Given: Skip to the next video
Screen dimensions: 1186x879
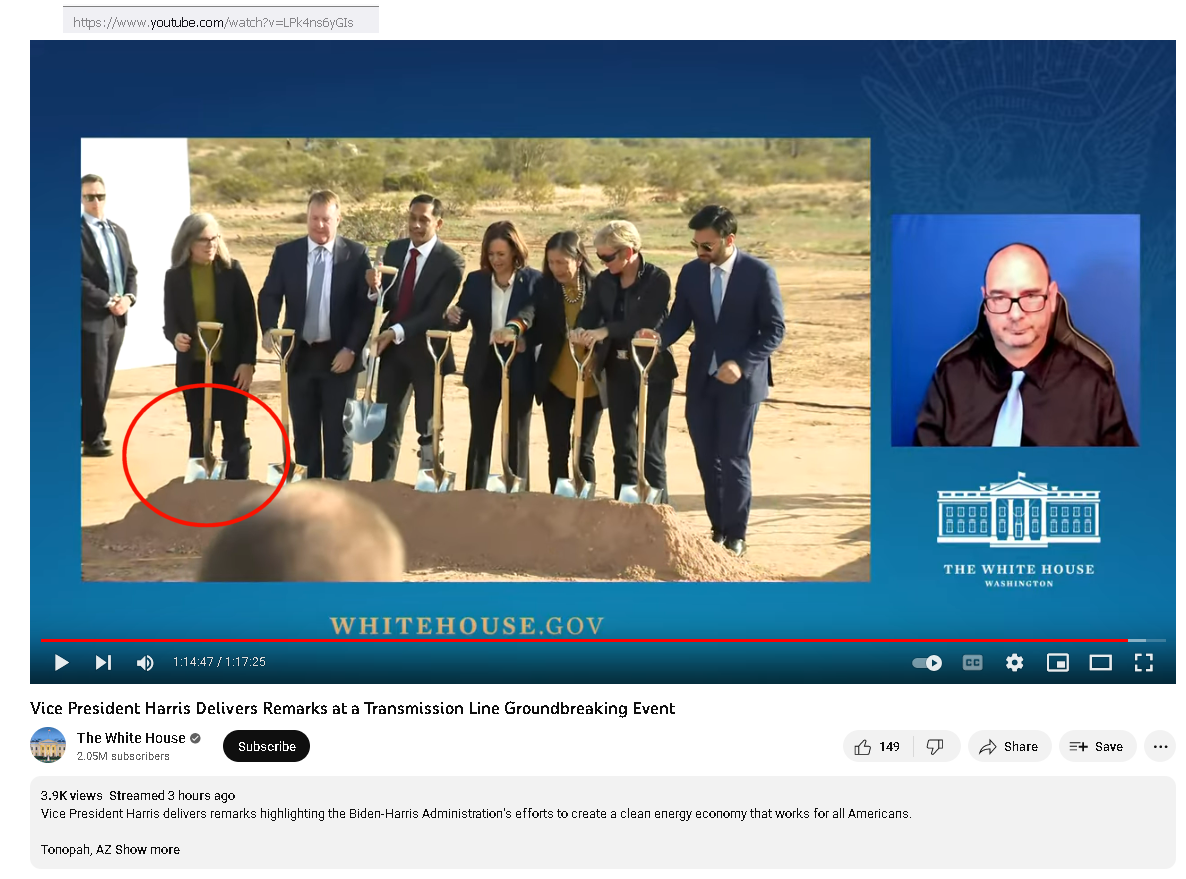Looking at the screenshot, I should pos(103,663).
